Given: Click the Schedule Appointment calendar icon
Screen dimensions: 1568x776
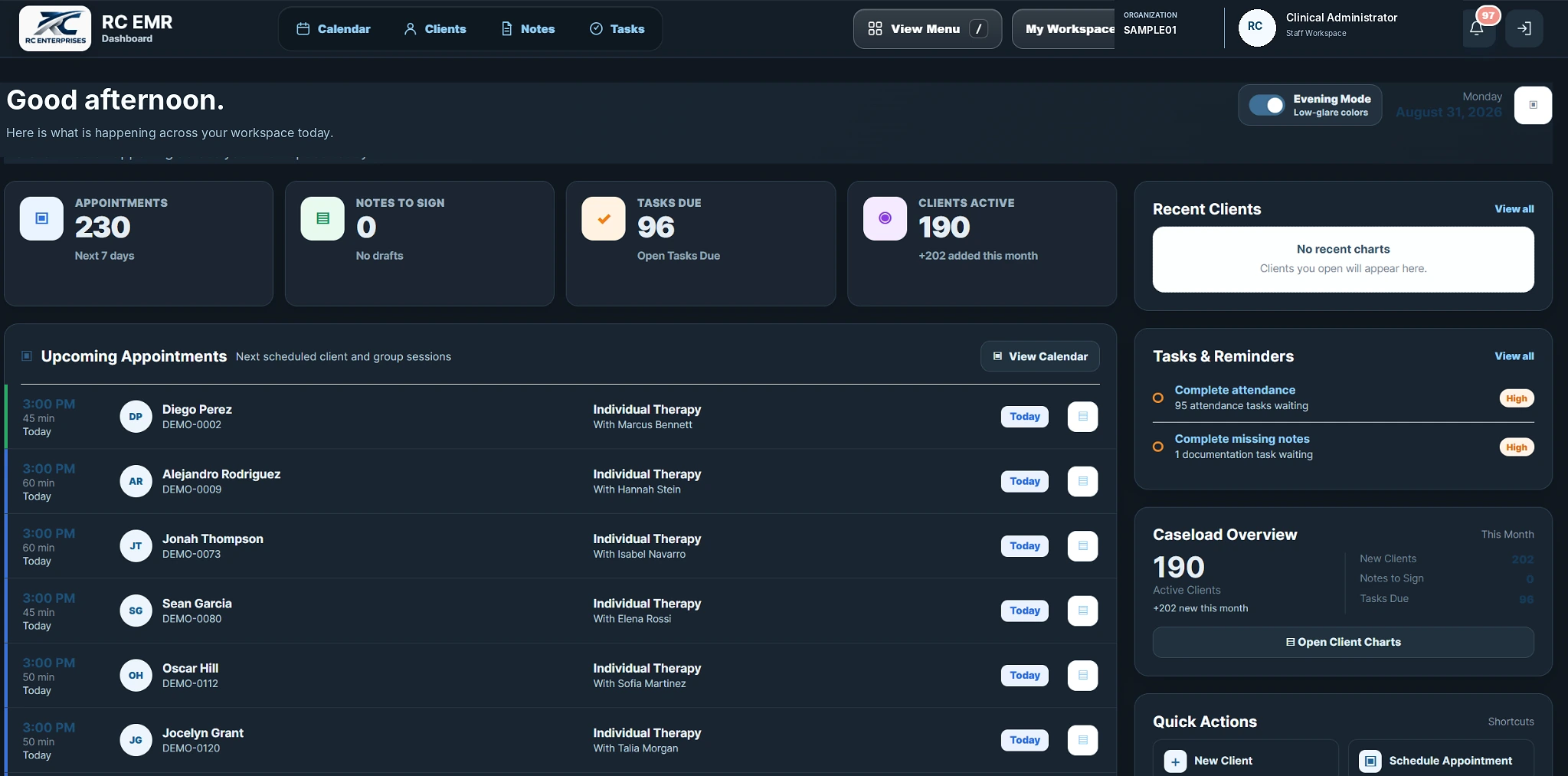Looking at the screenshot, I should click(1370, 761).
